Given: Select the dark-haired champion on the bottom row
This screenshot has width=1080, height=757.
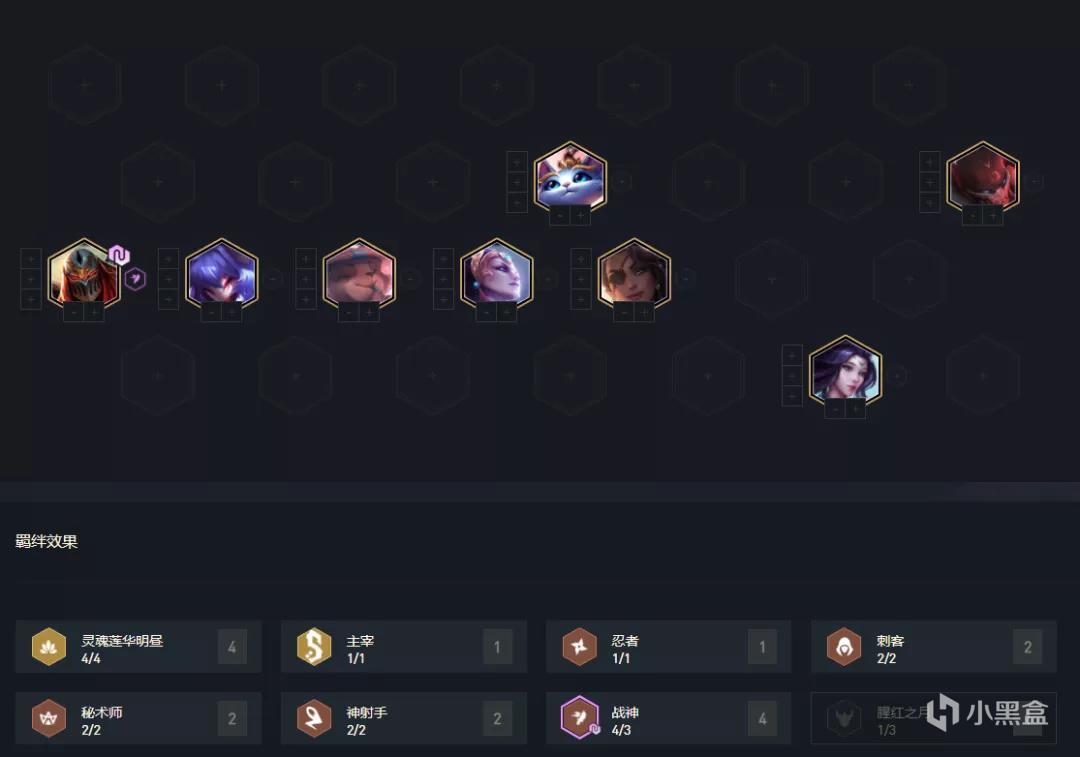Looking at the screenshot, I should [x=845, y=372].
